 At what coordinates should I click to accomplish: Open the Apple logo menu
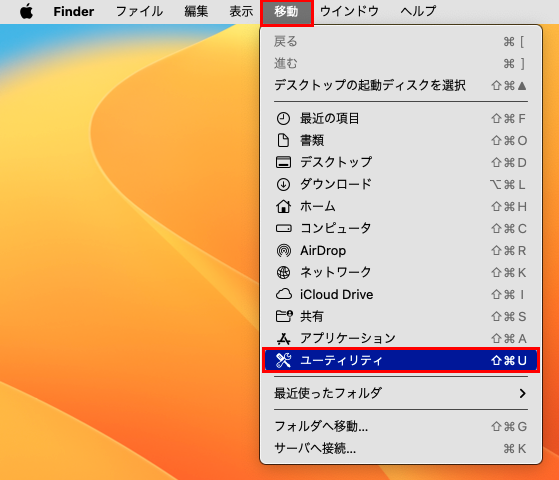click(26, 11)
